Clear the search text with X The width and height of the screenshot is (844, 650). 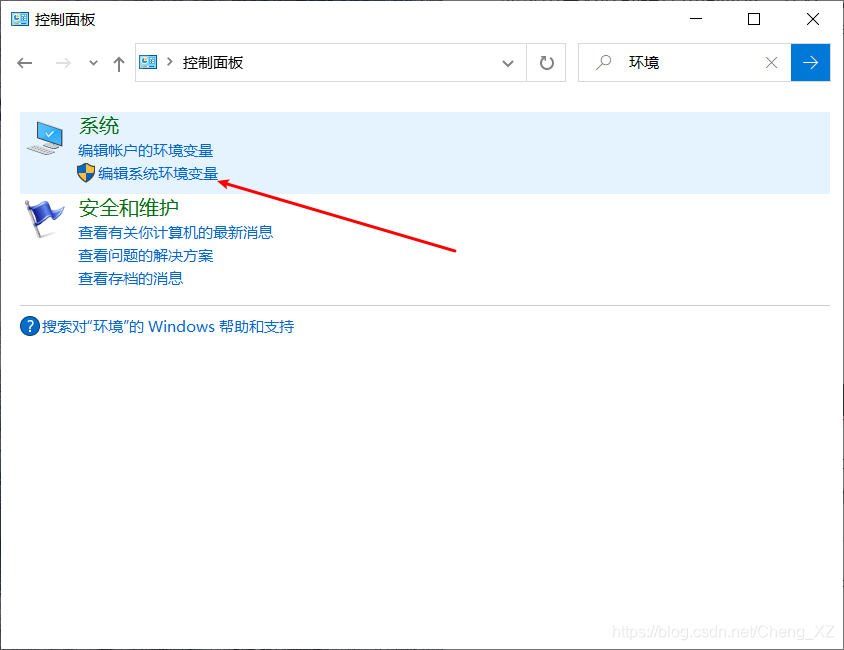pos(771,63)
